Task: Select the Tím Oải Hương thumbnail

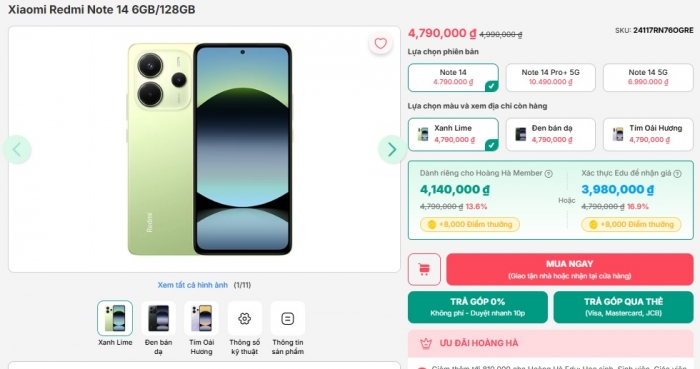Action: pyautogui.click(x=201, y=319)
